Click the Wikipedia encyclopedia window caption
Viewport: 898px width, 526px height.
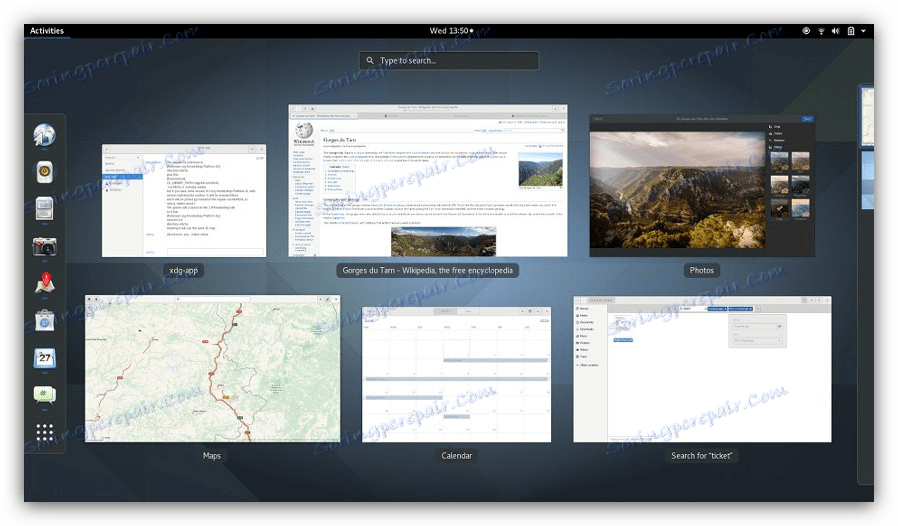tap(427, 270)
